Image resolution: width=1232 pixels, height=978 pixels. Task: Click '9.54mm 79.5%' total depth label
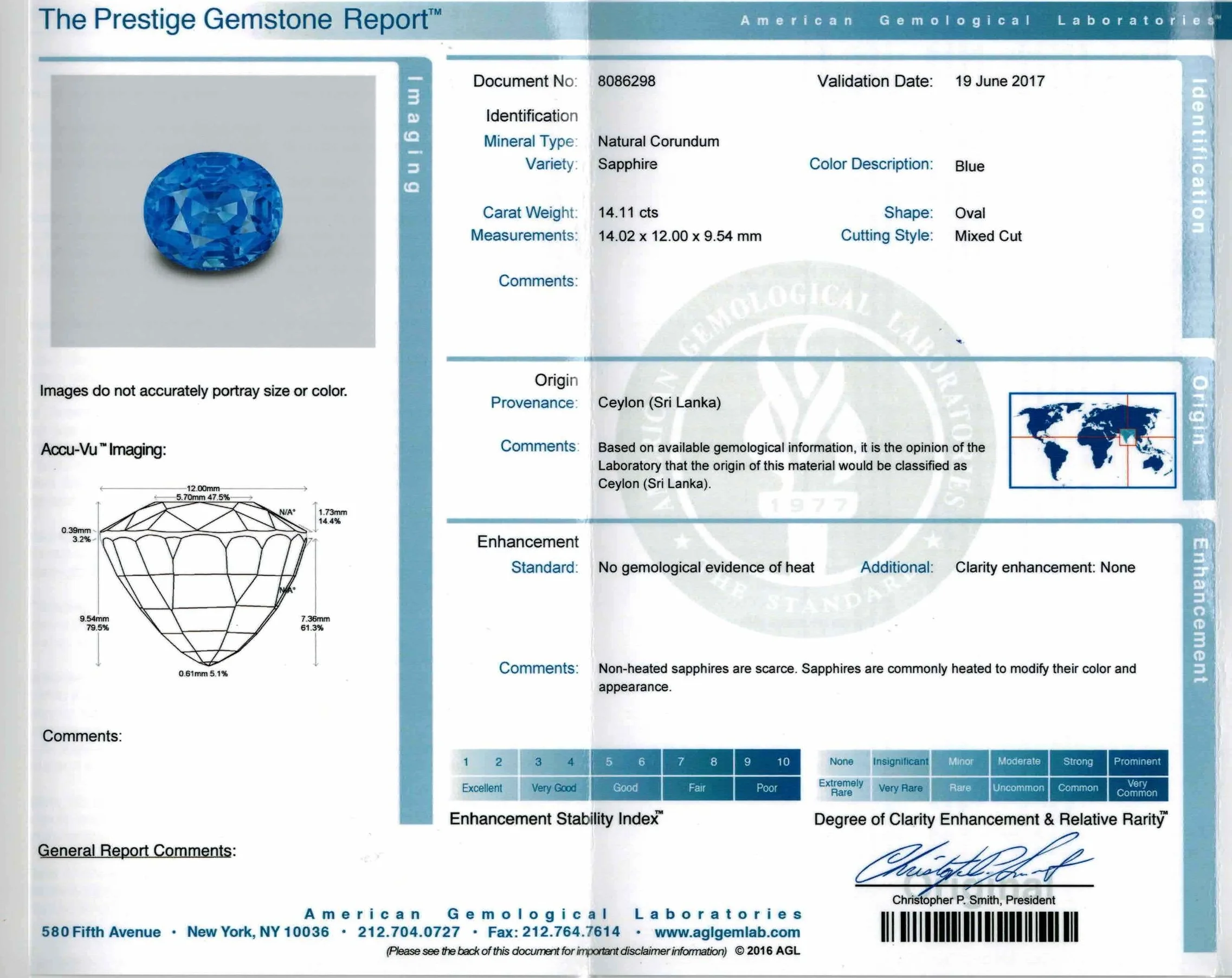(x=94, y=623)
